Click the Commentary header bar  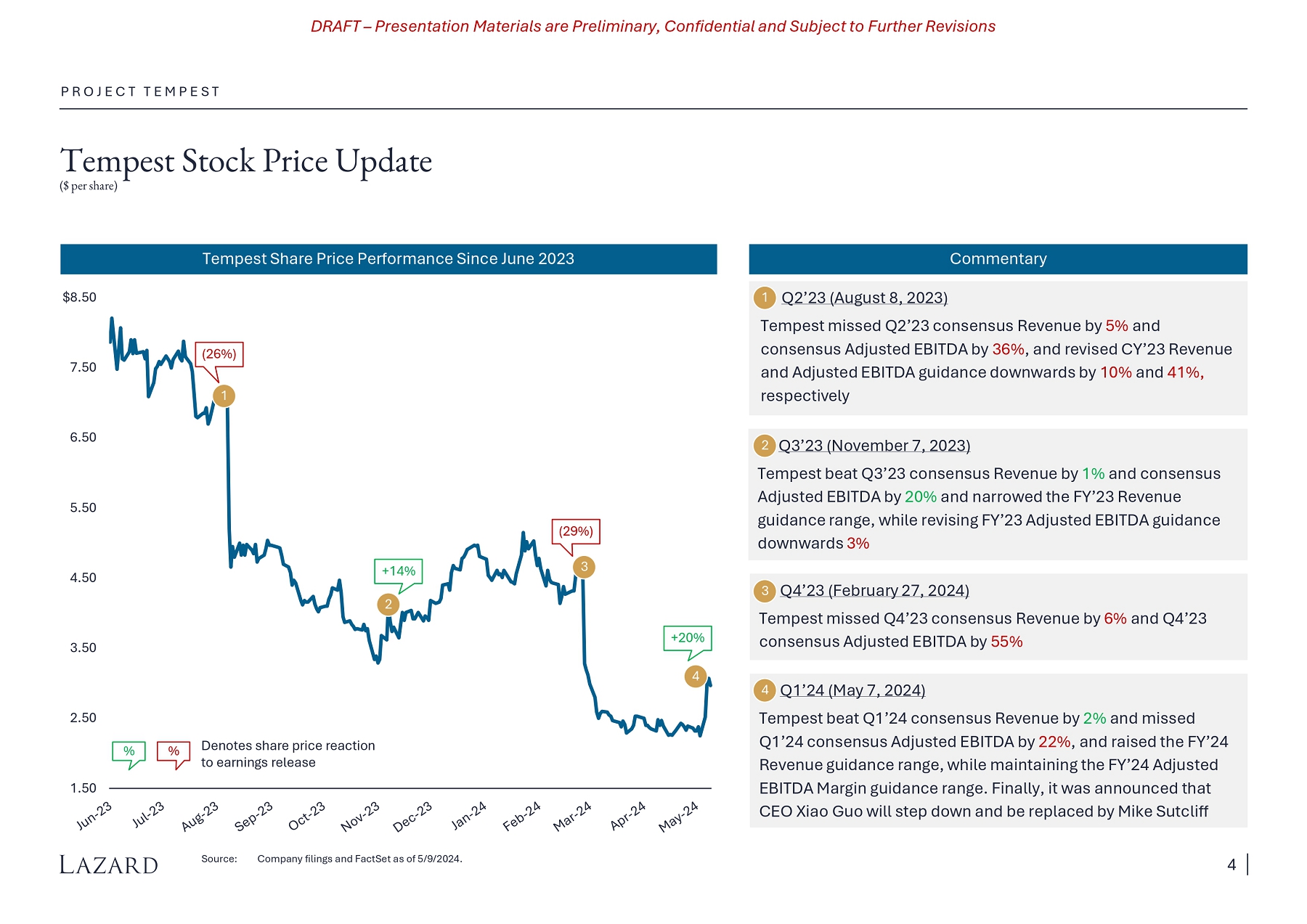pos(998,259)
